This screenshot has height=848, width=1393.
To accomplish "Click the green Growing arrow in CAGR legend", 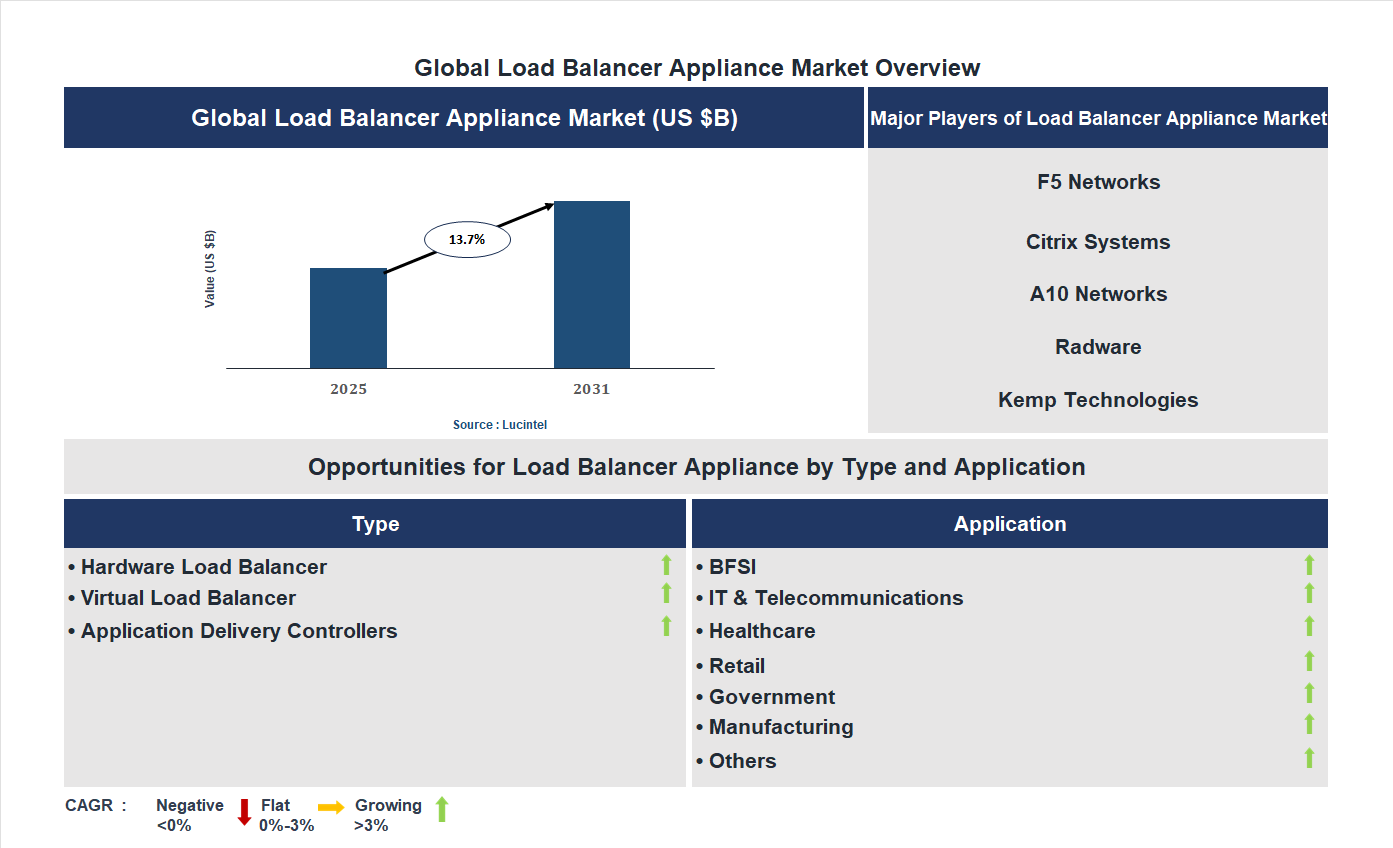I will click(x=441, y=810).
